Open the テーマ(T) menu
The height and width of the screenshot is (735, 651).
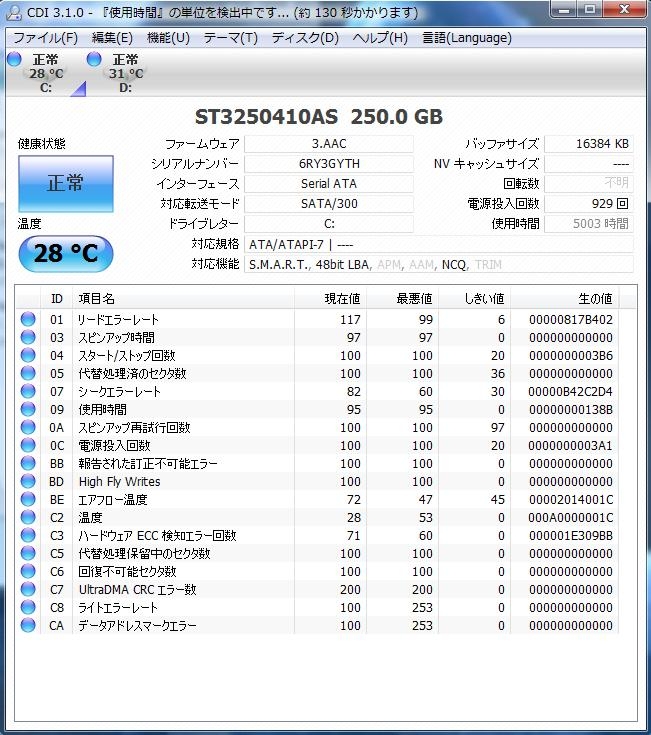pos(230,38)
